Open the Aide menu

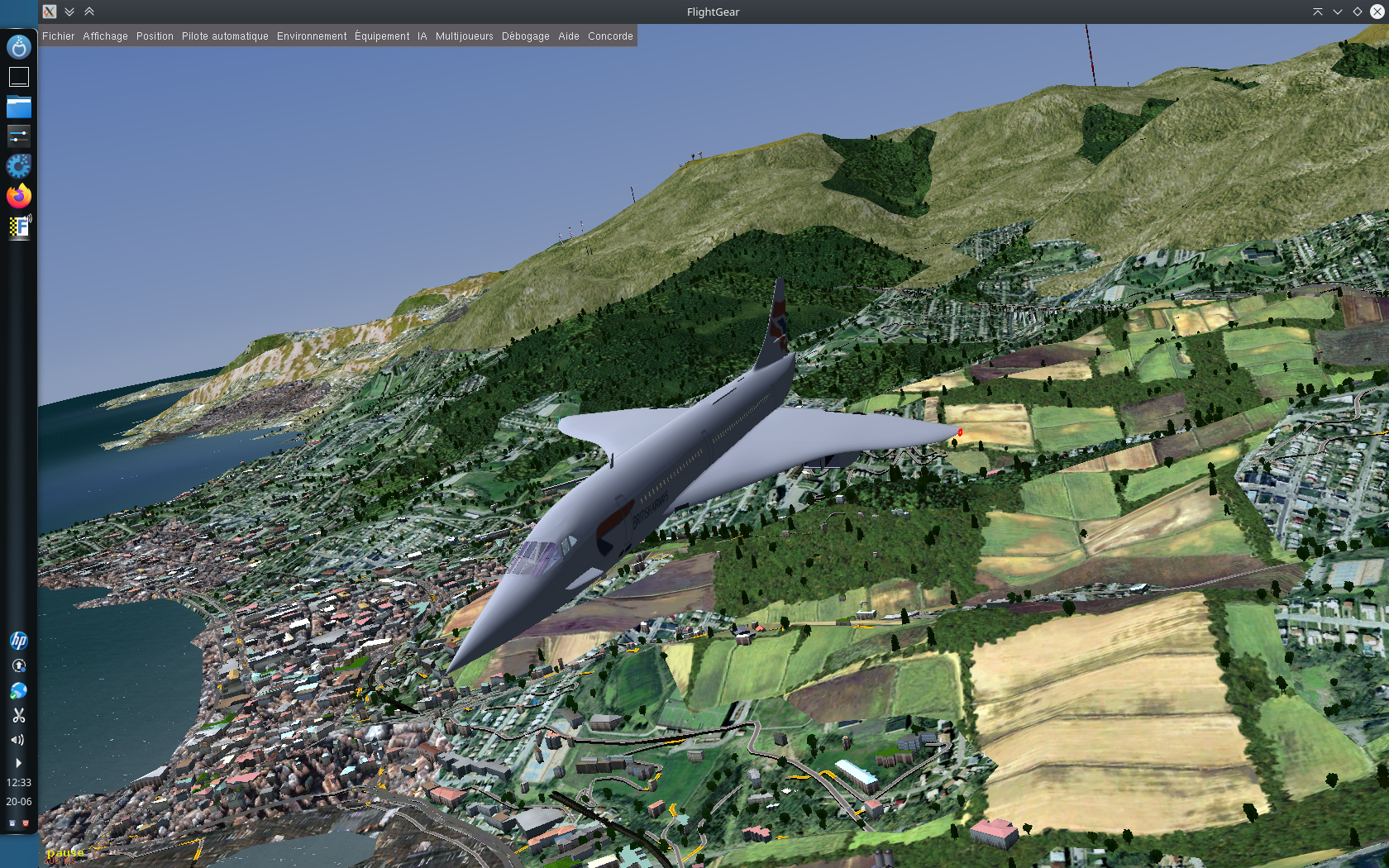point(569,36)
